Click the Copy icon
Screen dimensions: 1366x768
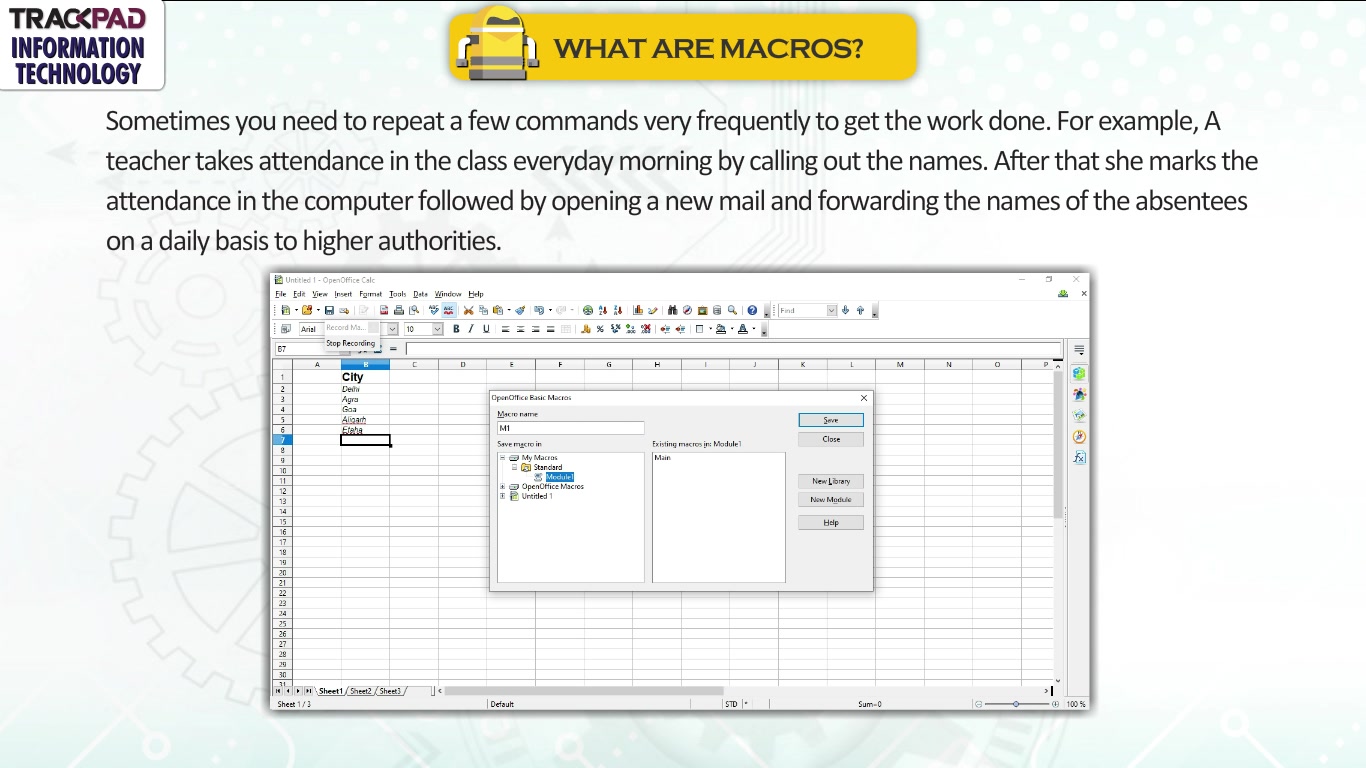[483, 310]
